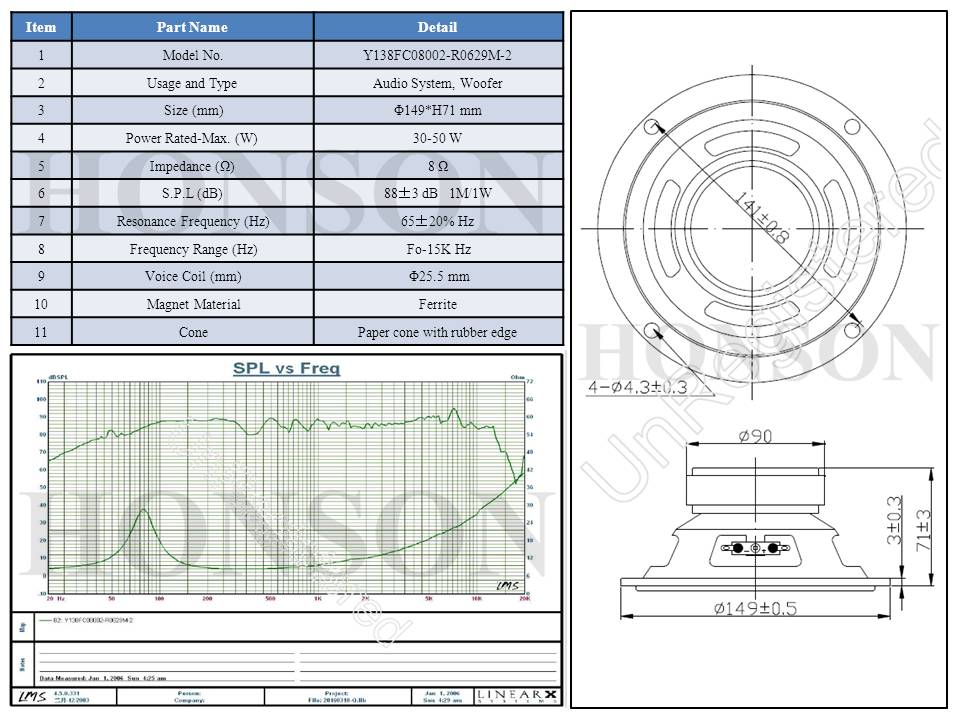The image size is (960, 720).
Task: Click the bottom-left mounting hole on speaker drawing
Action: [653, 331]
